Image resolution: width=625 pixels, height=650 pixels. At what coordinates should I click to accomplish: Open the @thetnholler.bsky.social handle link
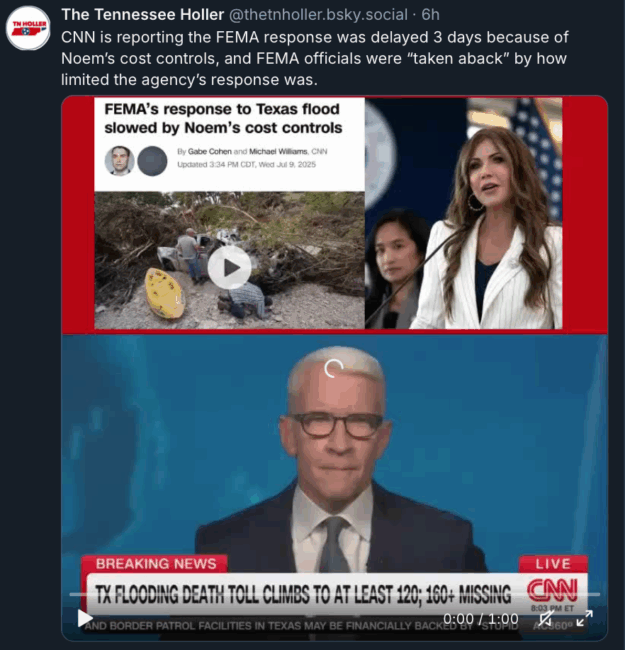coord(318,15)
